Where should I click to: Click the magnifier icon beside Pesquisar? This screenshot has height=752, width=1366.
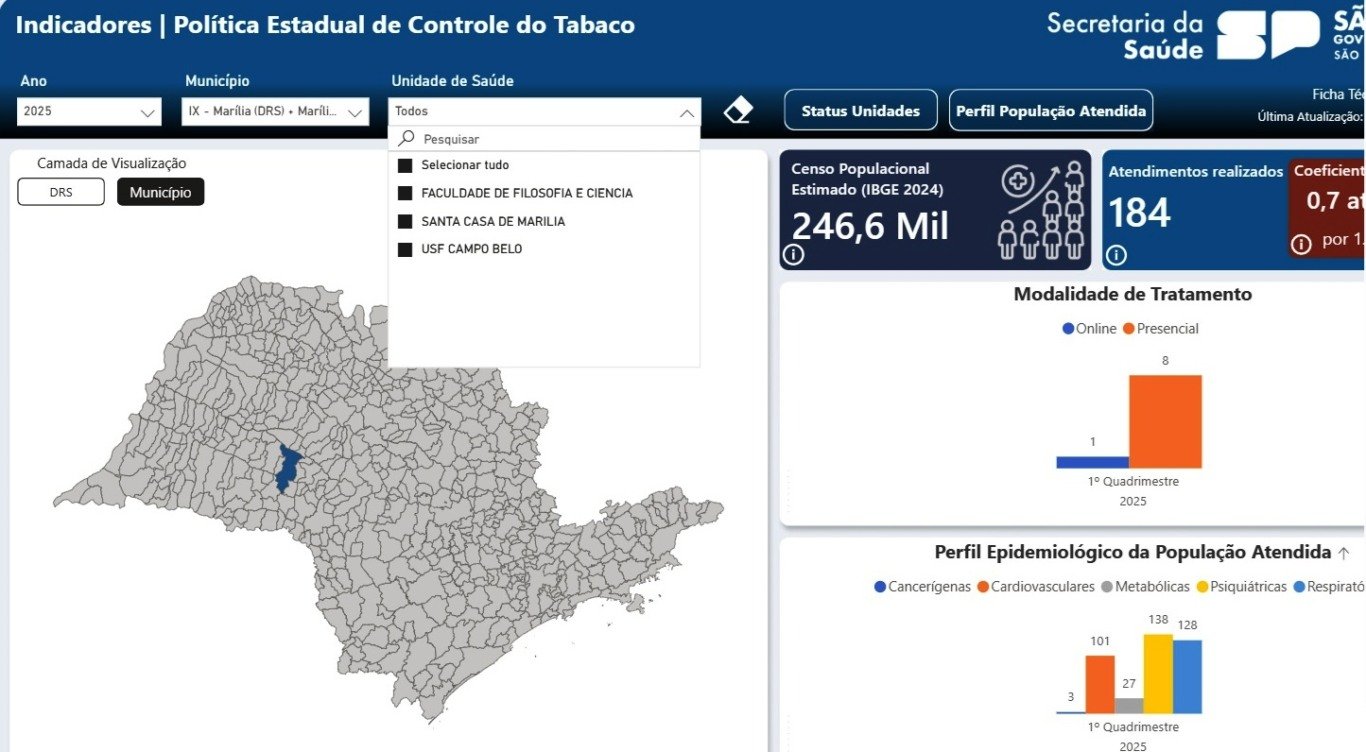pyautogui.click(x=406, y=139)
